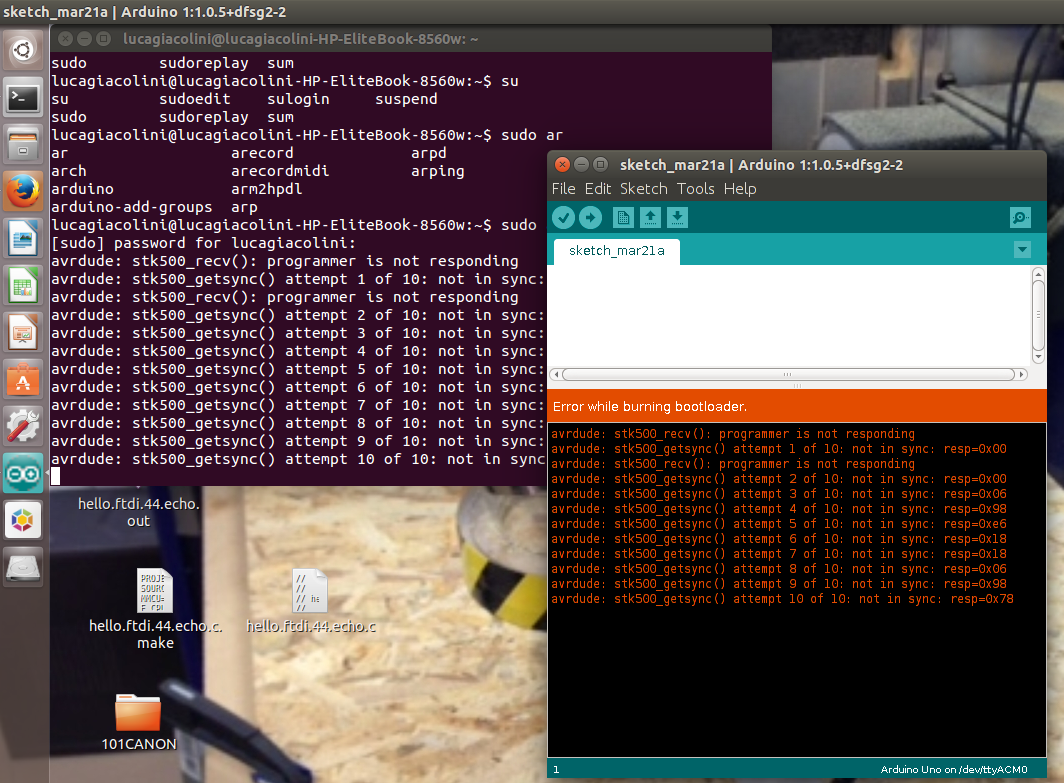Click the Verify checkmark button in Arduino
The height and width of the screenshot is (783, 1064).
pyautogui.click(x=563, y=218)
